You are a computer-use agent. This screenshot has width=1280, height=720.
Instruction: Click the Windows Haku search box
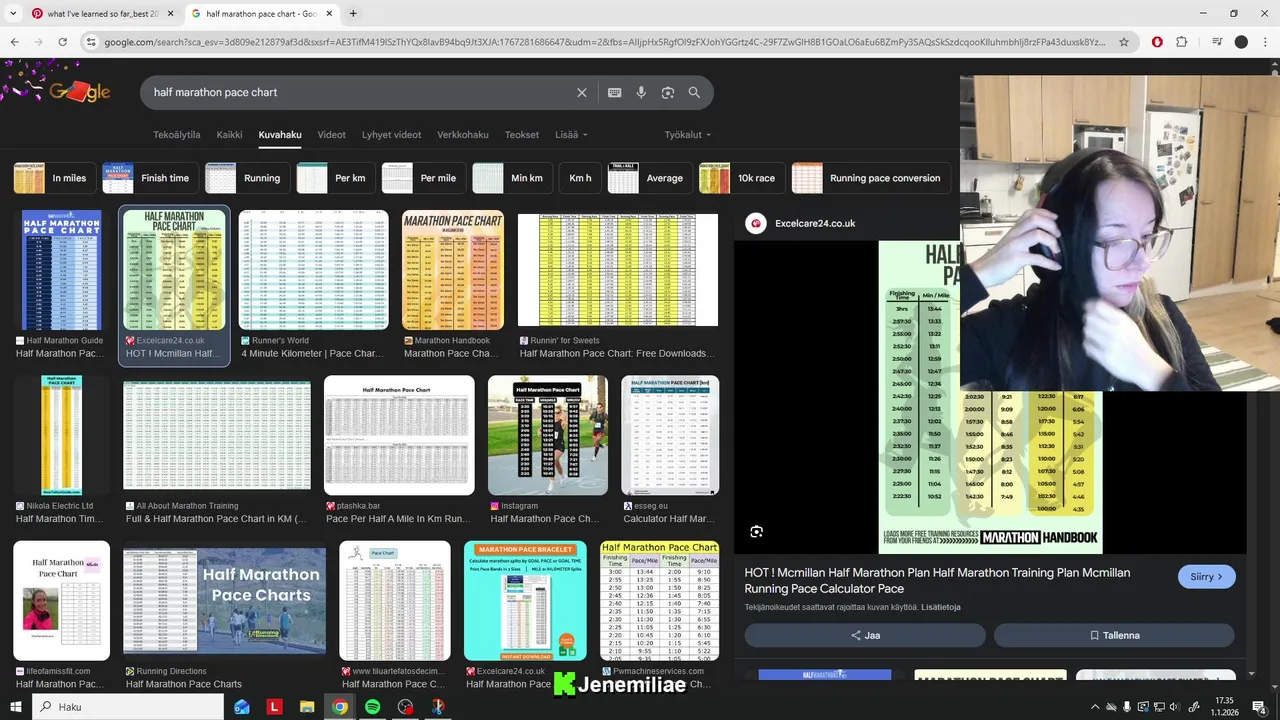pyautogui.click(x=128, y=707)
